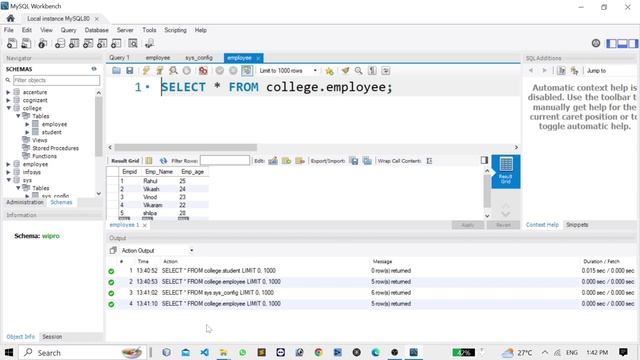The width and height of the screenshot is (640, 360).
Task: Create a new SQL tab from main toolbar
Action: click(x=12, y=43)
